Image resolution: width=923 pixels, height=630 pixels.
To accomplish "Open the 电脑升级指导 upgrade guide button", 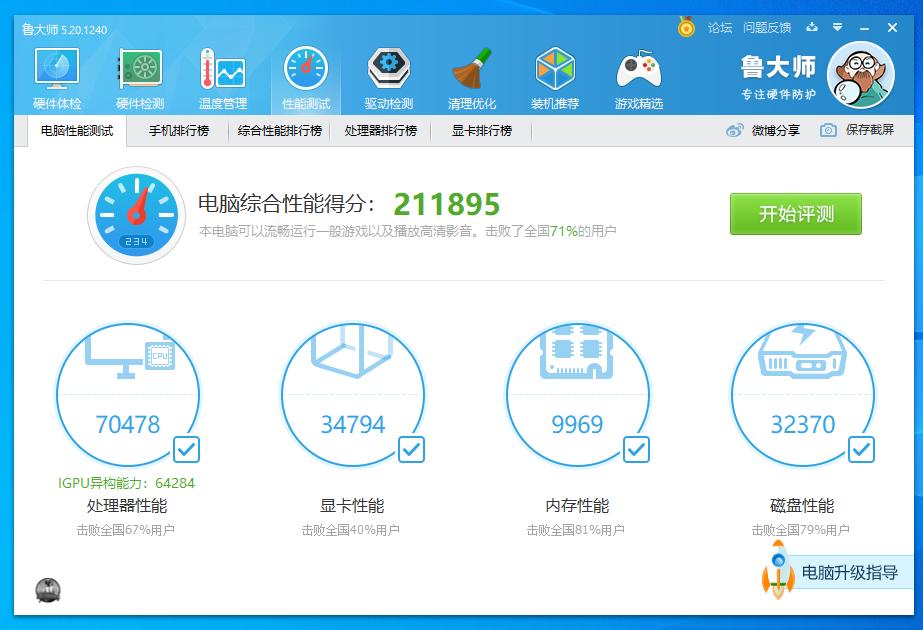I will pos(849,572).
